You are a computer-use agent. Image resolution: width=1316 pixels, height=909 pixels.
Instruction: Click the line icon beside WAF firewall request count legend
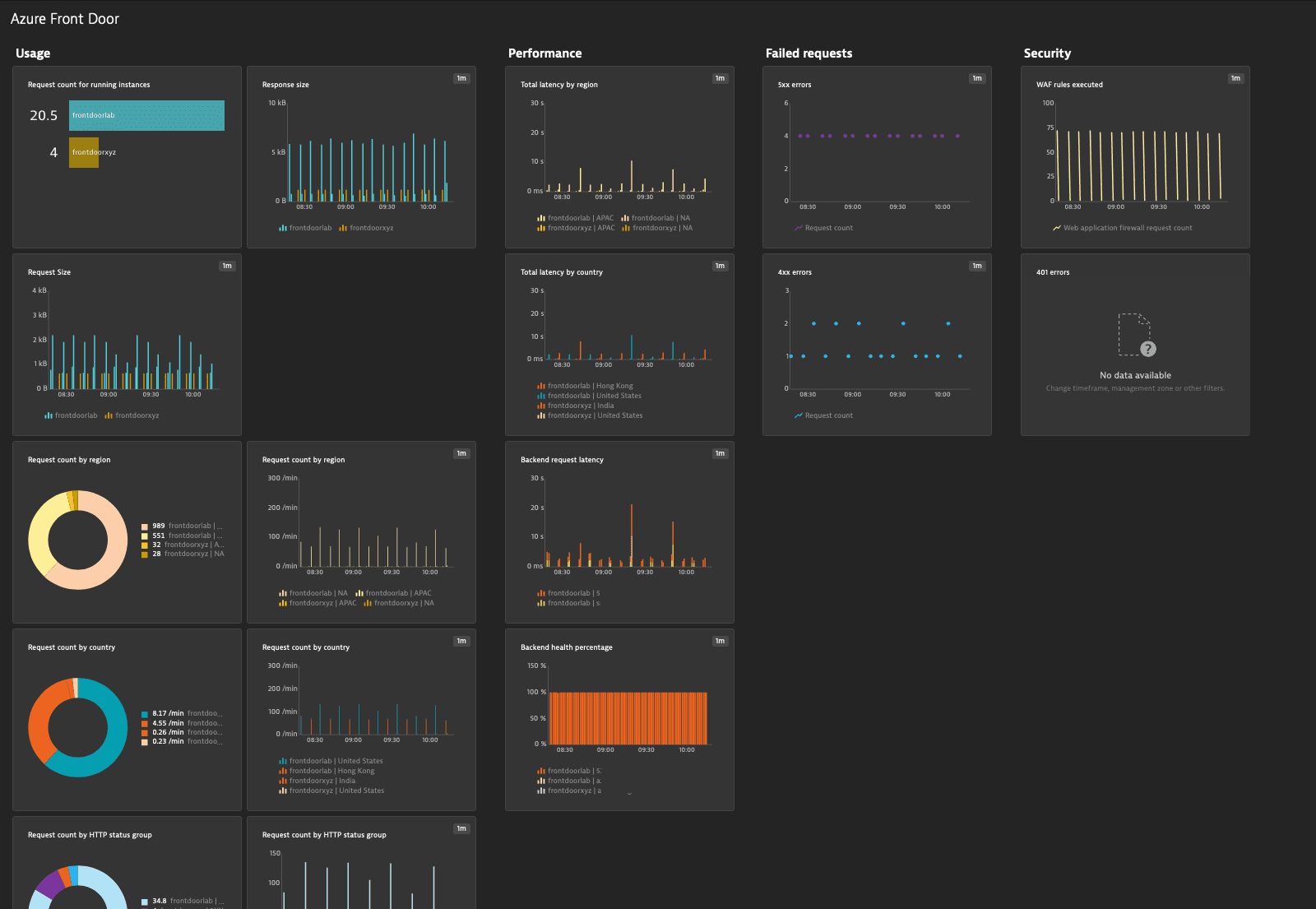coord(1057,228)
